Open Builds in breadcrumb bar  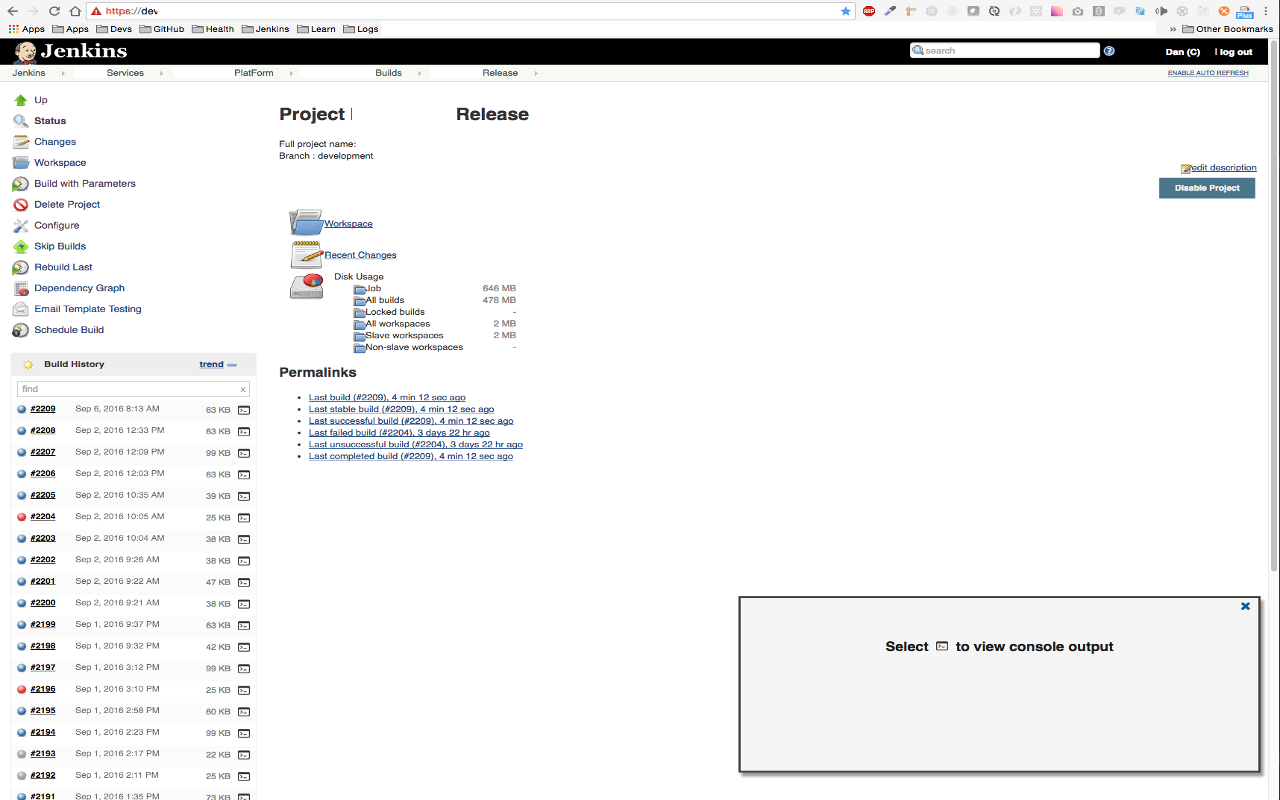click(388, 73)
